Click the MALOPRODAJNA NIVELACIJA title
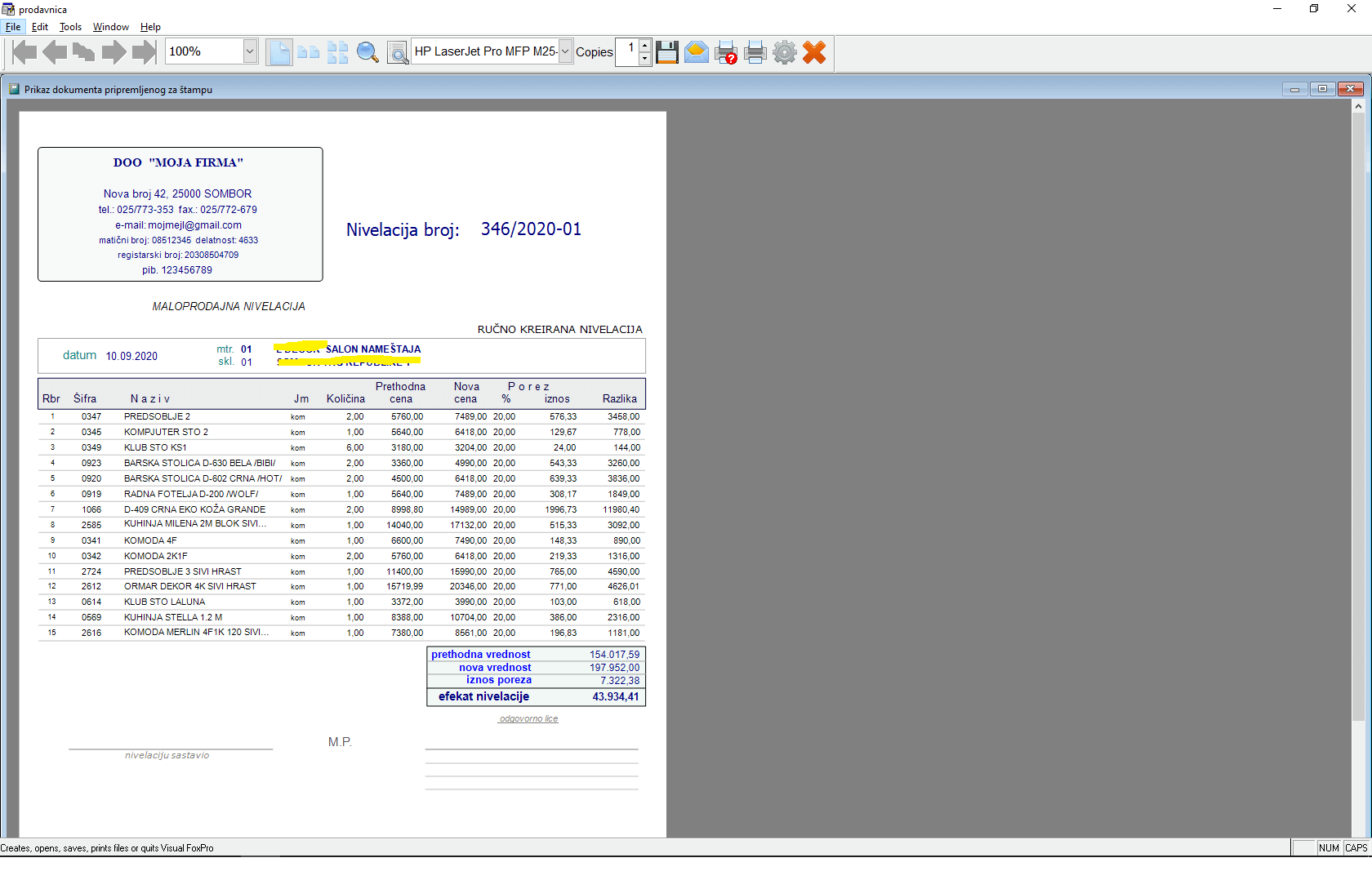1372x880 pixels. [x=229, y=307]
